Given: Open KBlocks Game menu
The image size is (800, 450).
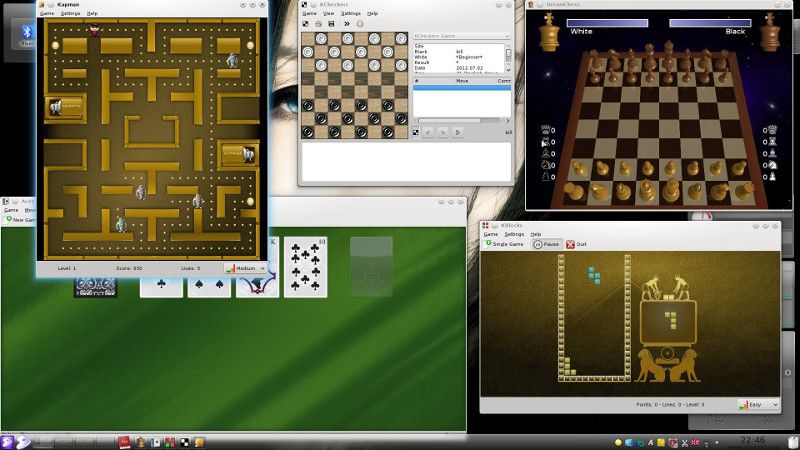Looking at the screenshot, I should click(491, 234).
